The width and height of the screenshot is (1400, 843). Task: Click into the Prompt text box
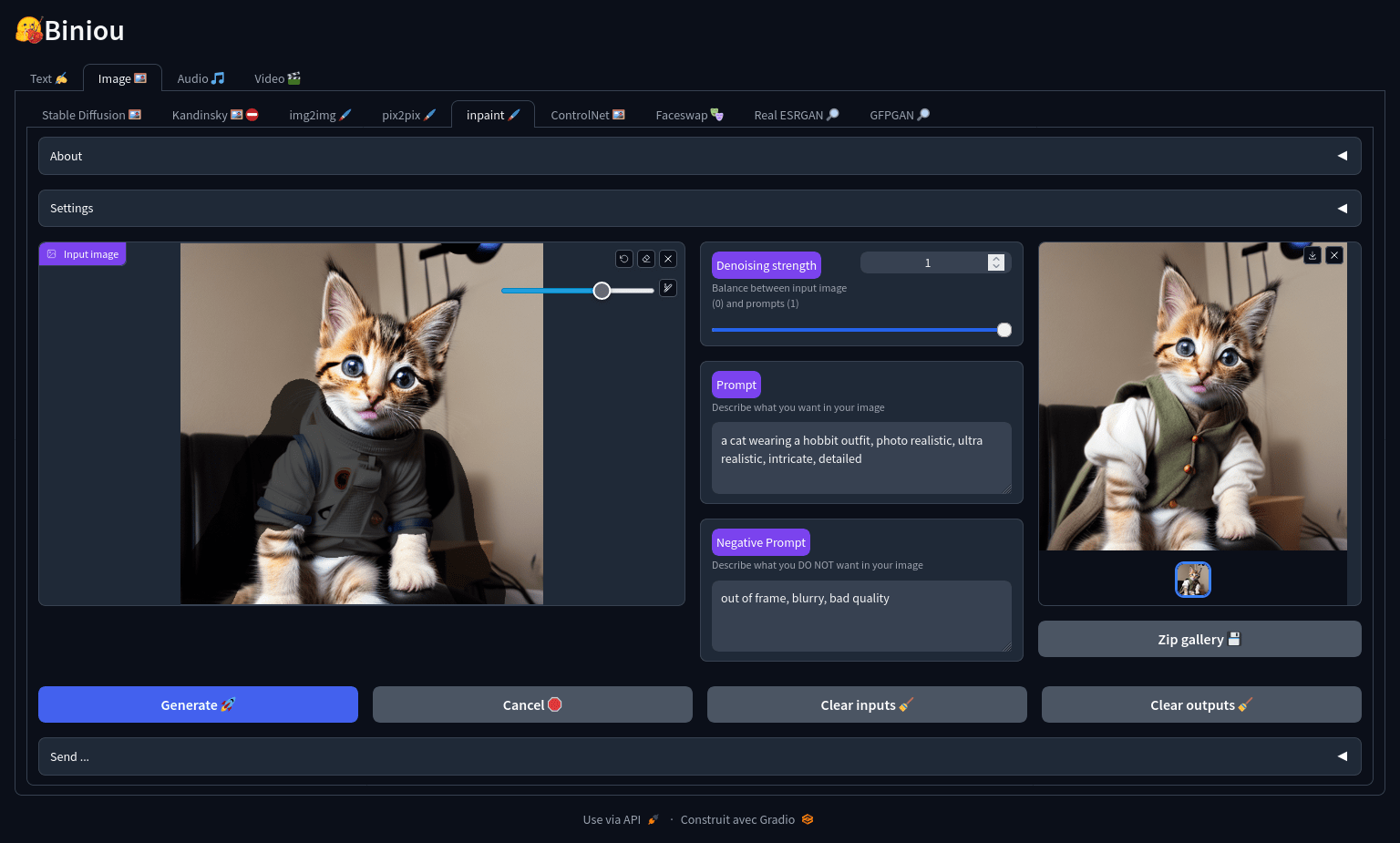[x=861, y=457]
